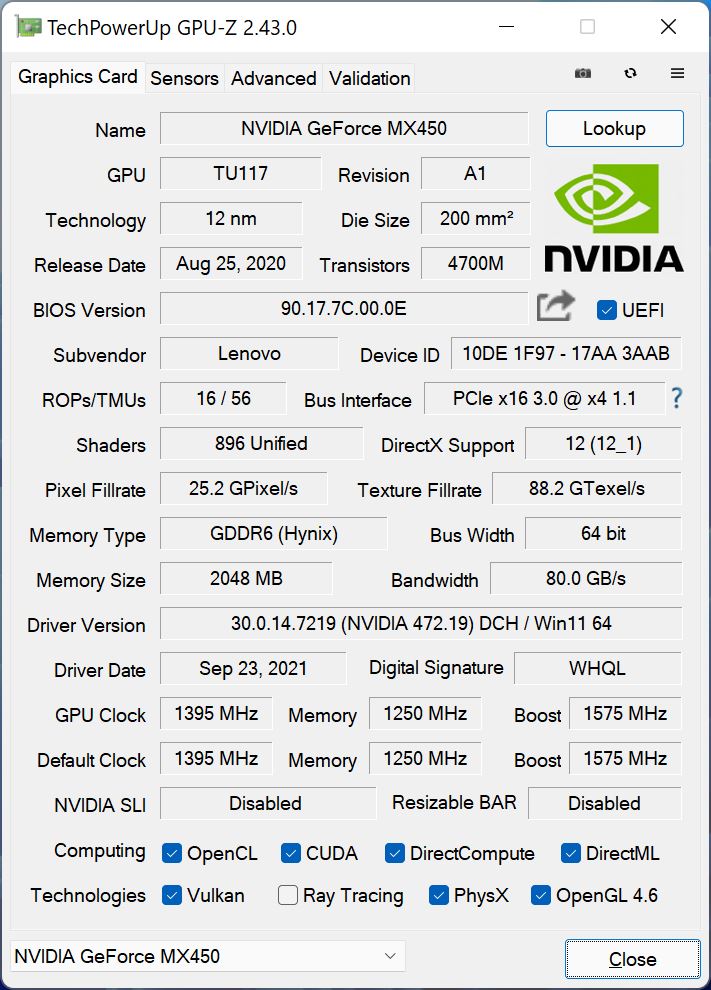Click the NVIDIA logo image
Image resolution: width=711 pixels, height=990 pixels.
point(613,218)
